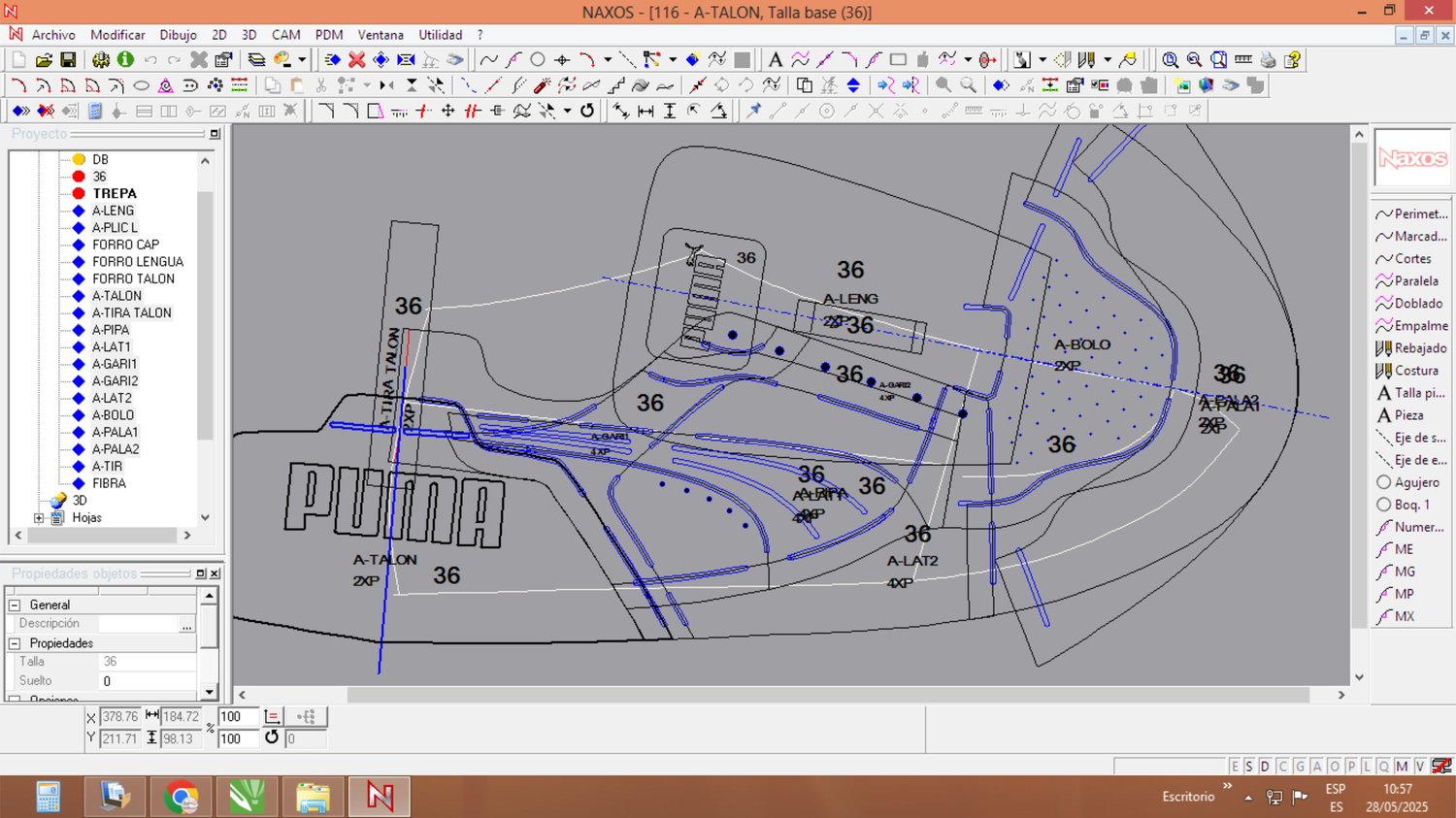Click the printer icon in toolbar
Screen dimensions: 1456x818
(1268, 60)
